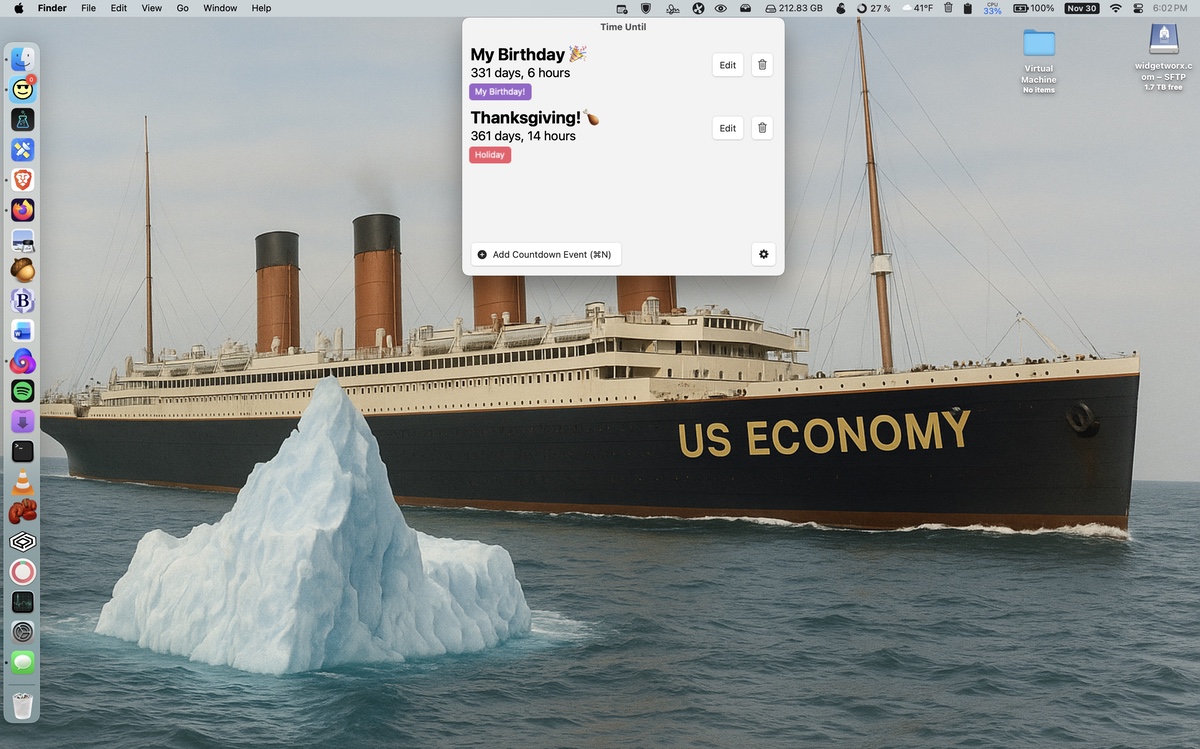Show the 41°F weather menu
Screen dimensions: 1200x749
917,8
